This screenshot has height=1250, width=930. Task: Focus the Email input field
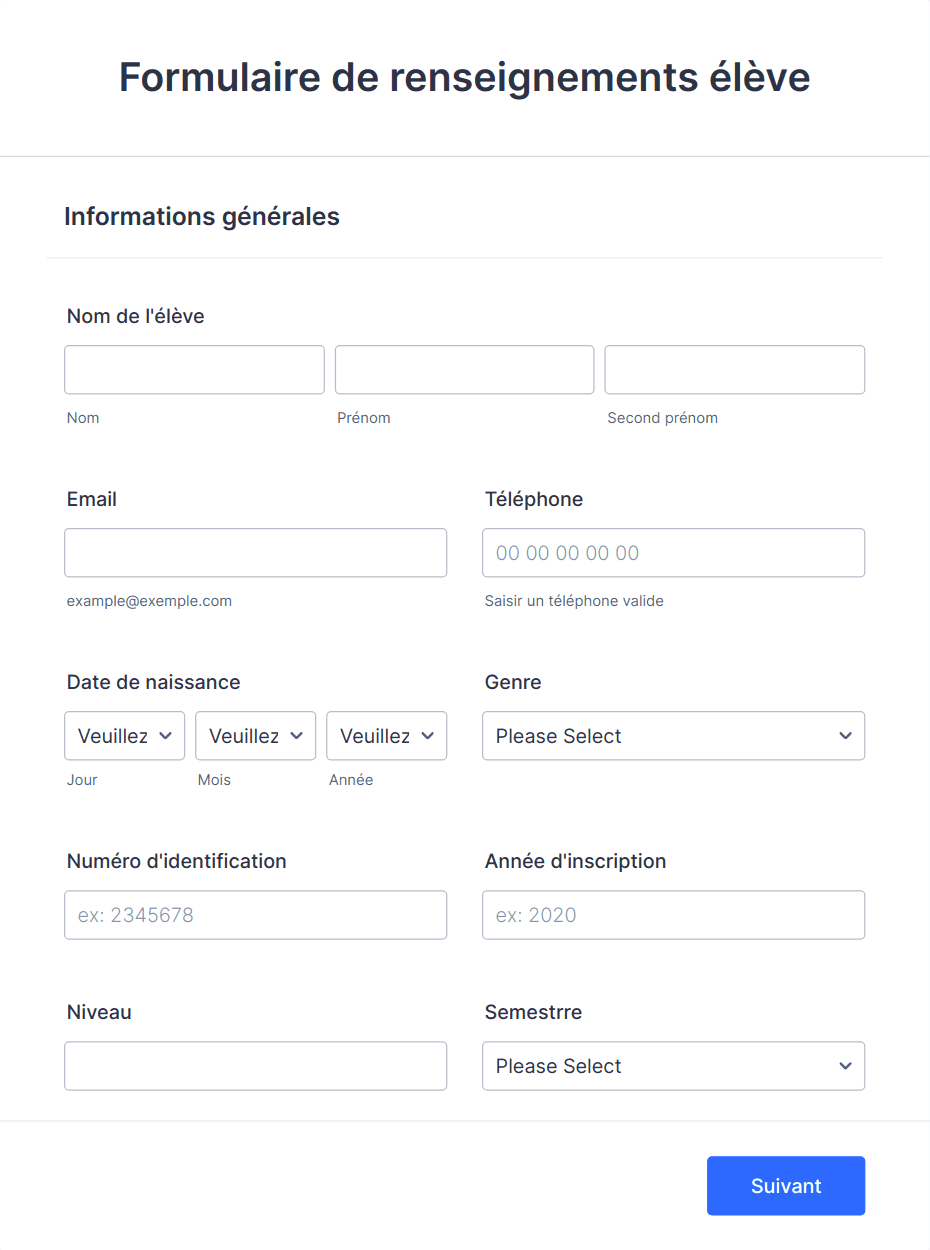[255, 552]
